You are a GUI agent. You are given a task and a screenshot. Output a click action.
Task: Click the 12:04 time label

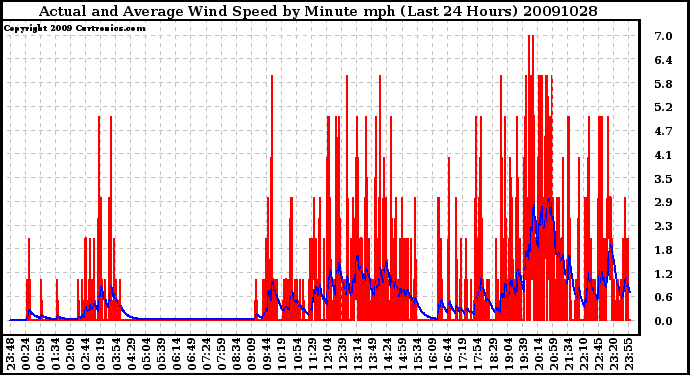pyautogui.click(x=326, y=354)
